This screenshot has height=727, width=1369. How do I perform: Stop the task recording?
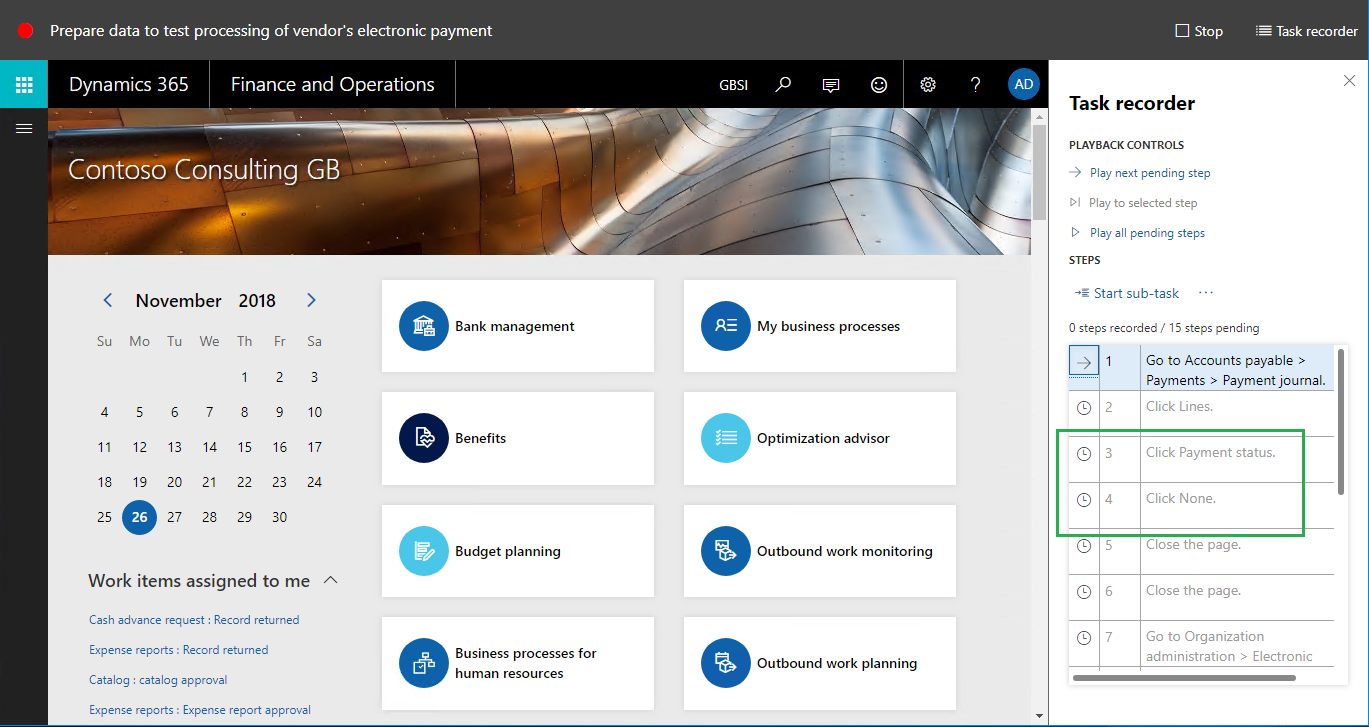click(1199, 31)
